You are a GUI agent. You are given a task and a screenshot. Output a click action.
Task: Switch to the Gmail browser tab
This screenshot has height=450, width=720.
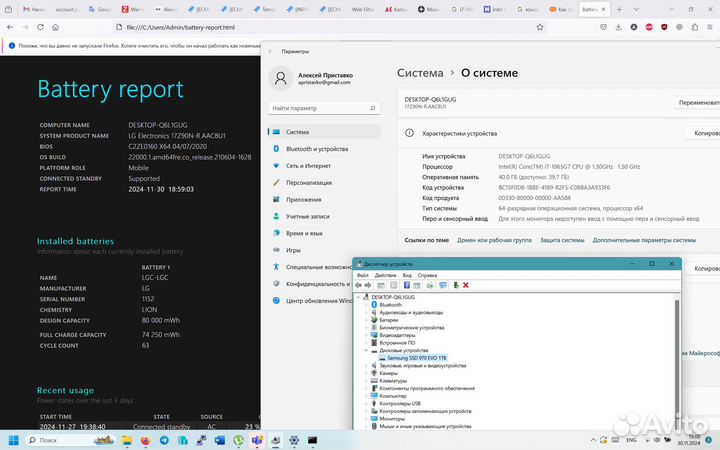(x=30, y=8)
